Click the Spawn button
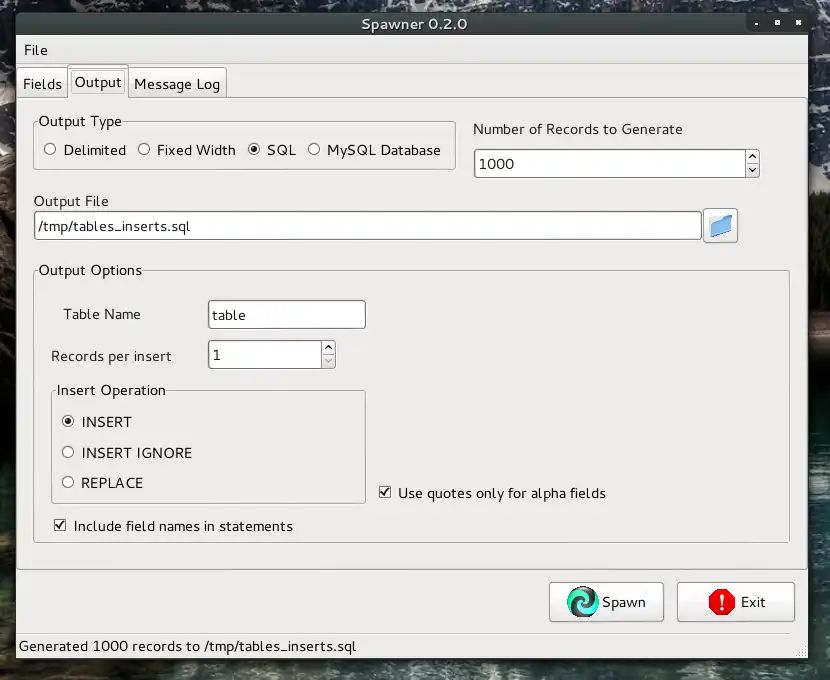 (x=606, y=602)
